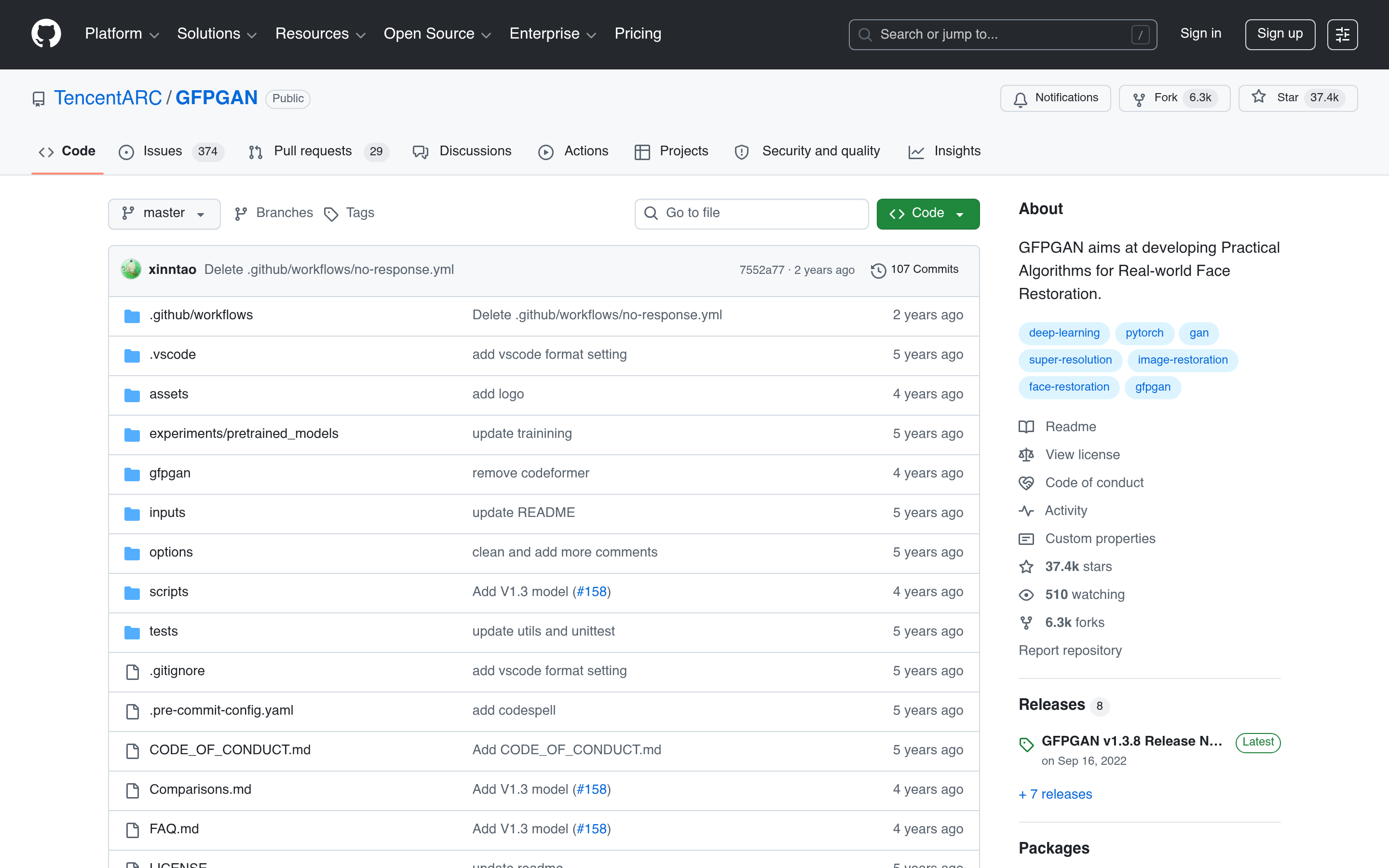Click the Activity pulse icon
1389x868 pixels.
tap(1026, 510)
